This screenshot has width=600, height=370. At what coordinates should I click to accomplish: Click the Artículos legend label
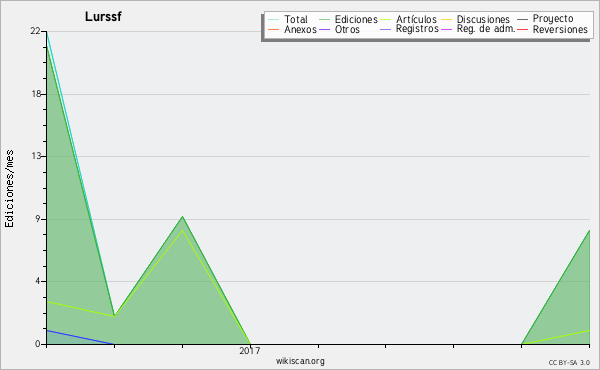pos(416,19)
